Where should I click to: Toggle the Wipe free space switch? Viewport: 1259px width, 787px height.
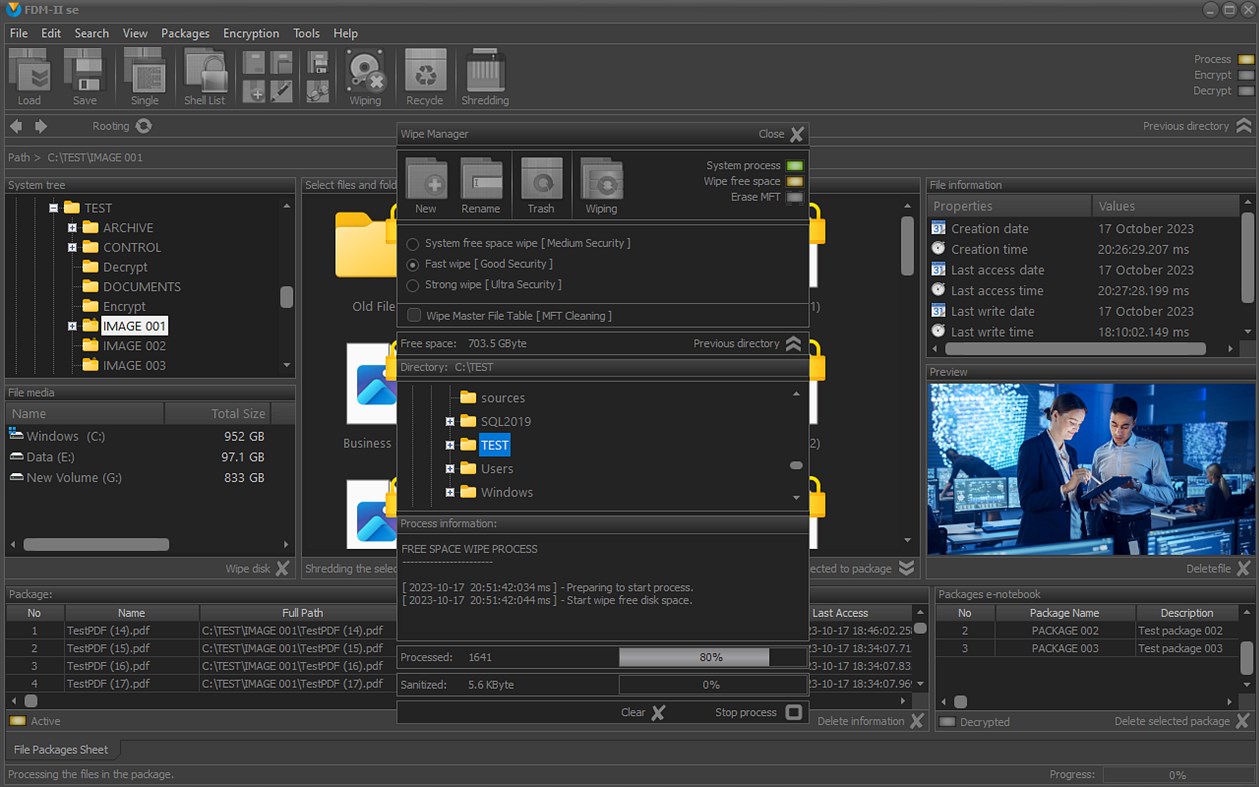[x=796, y=180]
